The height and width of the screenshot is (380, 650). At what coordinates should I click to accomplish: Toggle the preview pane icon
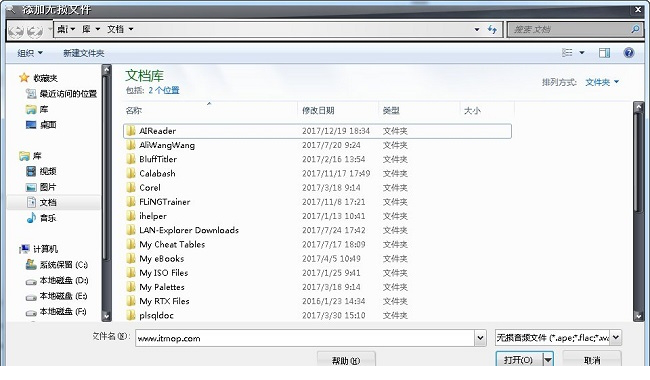tap(604, 53)
